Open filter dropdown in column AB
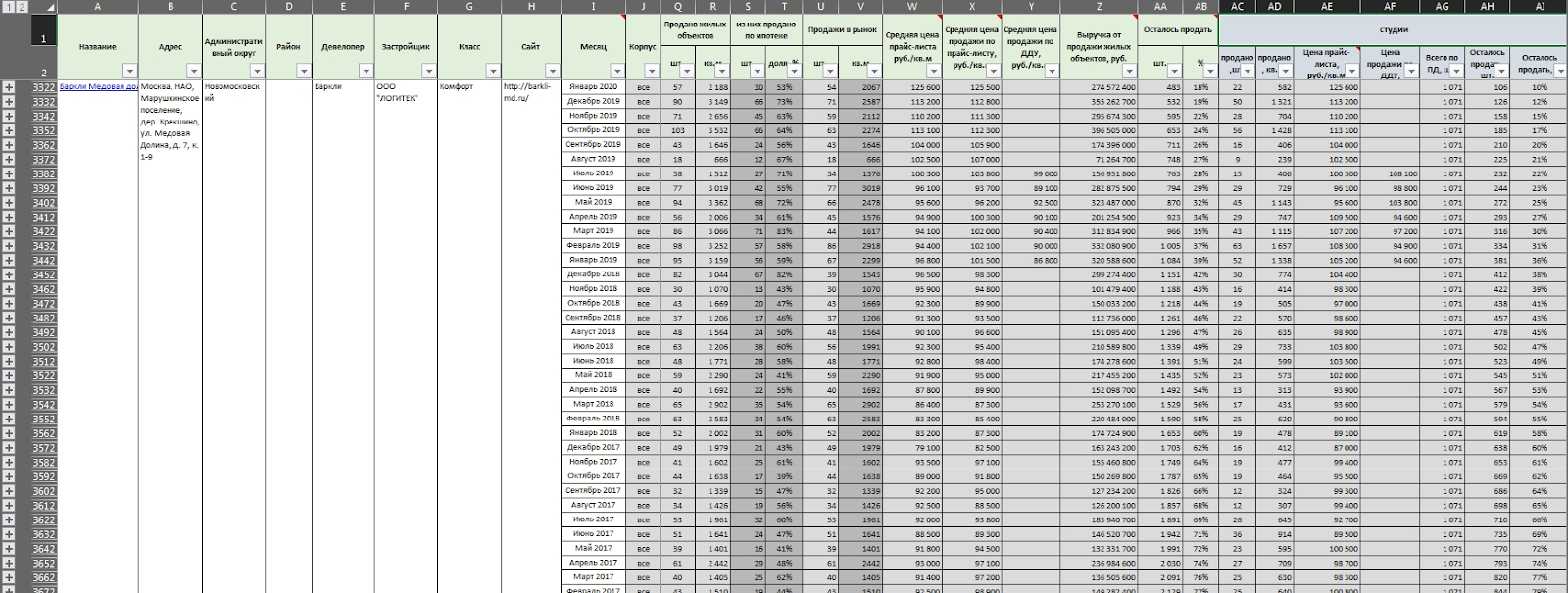 pyautogui.click(x=1211, y=72)
